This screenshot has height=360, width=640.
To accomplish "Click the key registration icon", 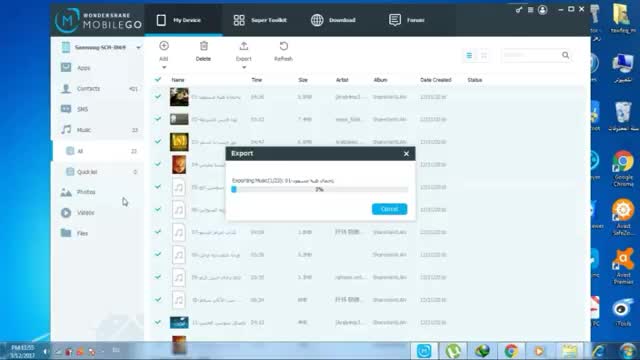I will click(518, 10).
